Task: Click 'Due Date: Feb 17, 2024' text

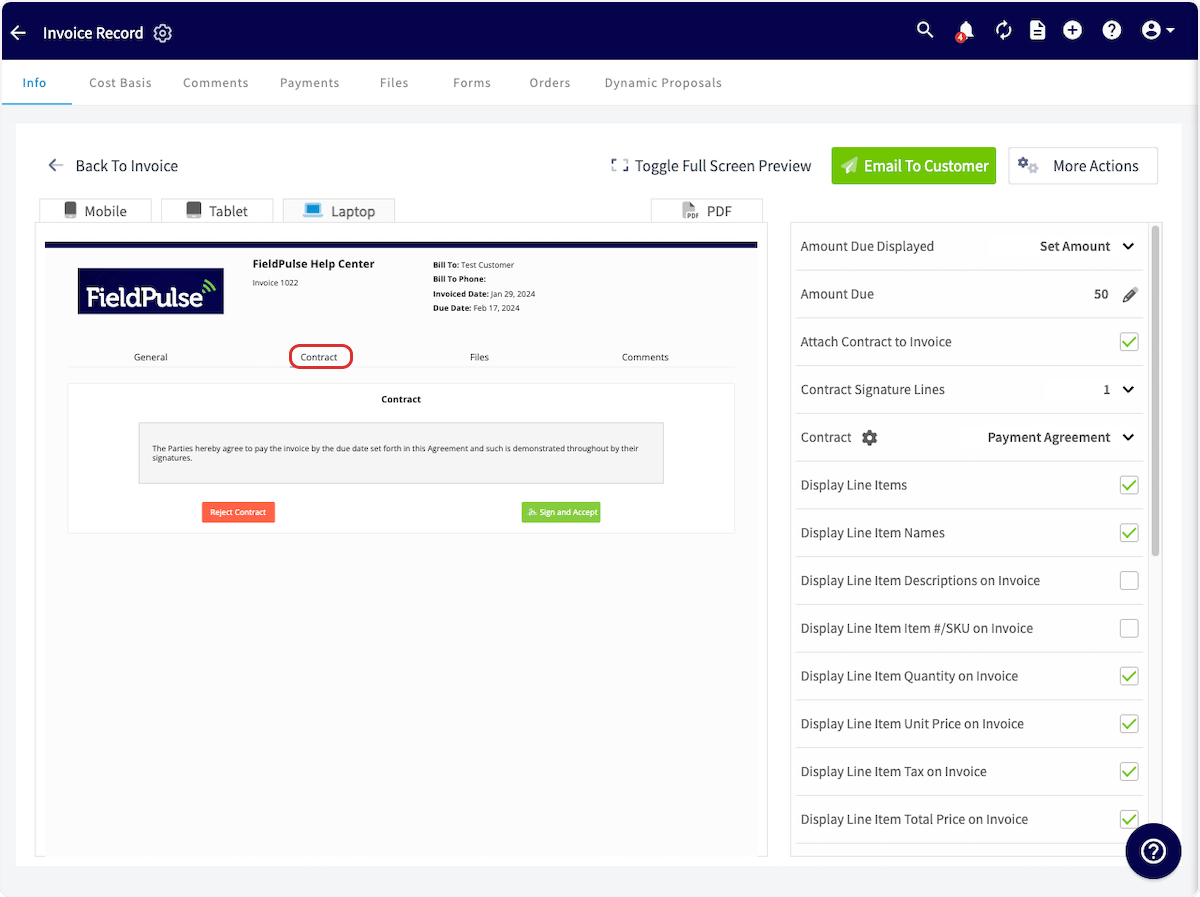Action: (x=476, y=308)
